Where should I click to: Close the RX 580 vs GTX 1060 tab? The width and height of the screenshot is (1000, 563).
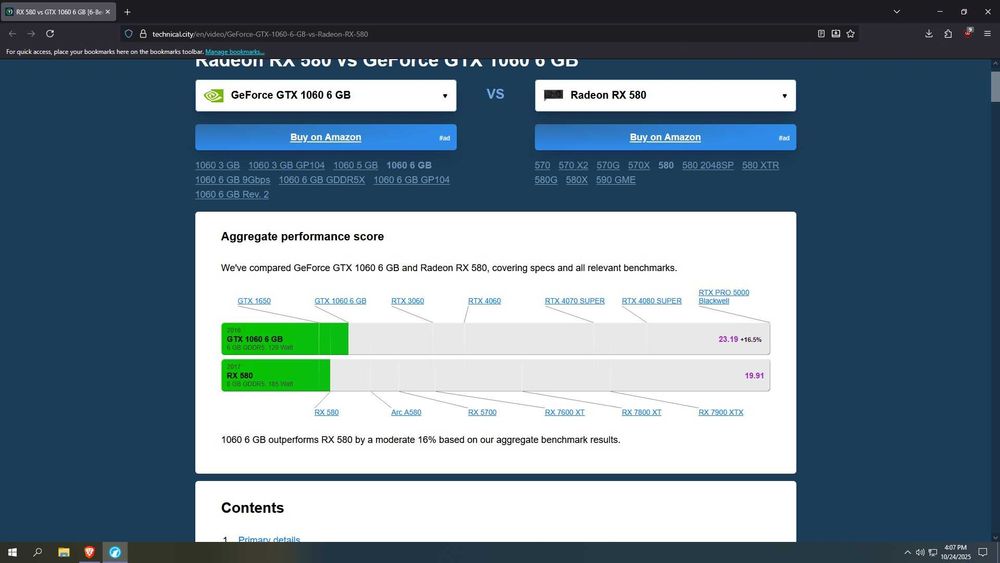107,11
